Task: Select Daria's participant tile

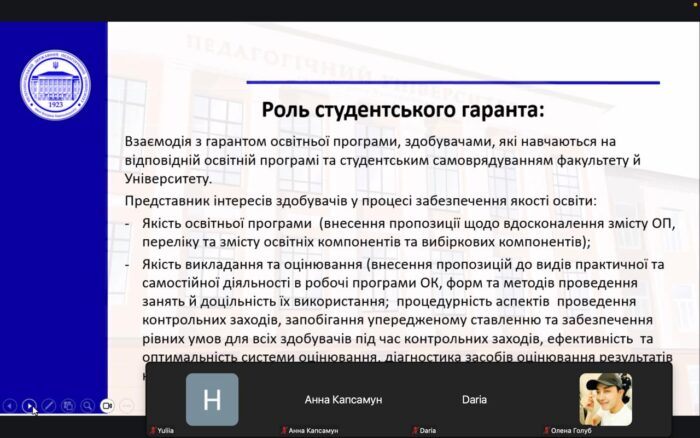Action: click(474, 399)
